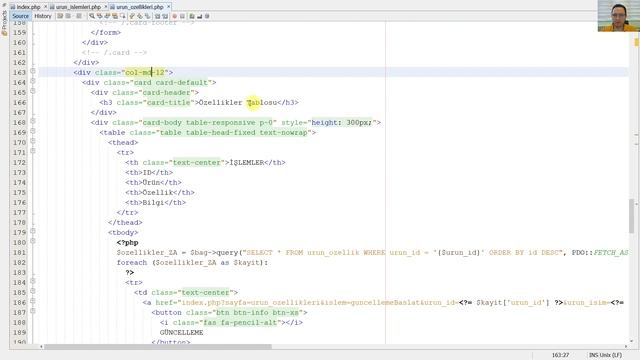Switch to Source view
Screen dimensions: 640x360
coord(20,16)
